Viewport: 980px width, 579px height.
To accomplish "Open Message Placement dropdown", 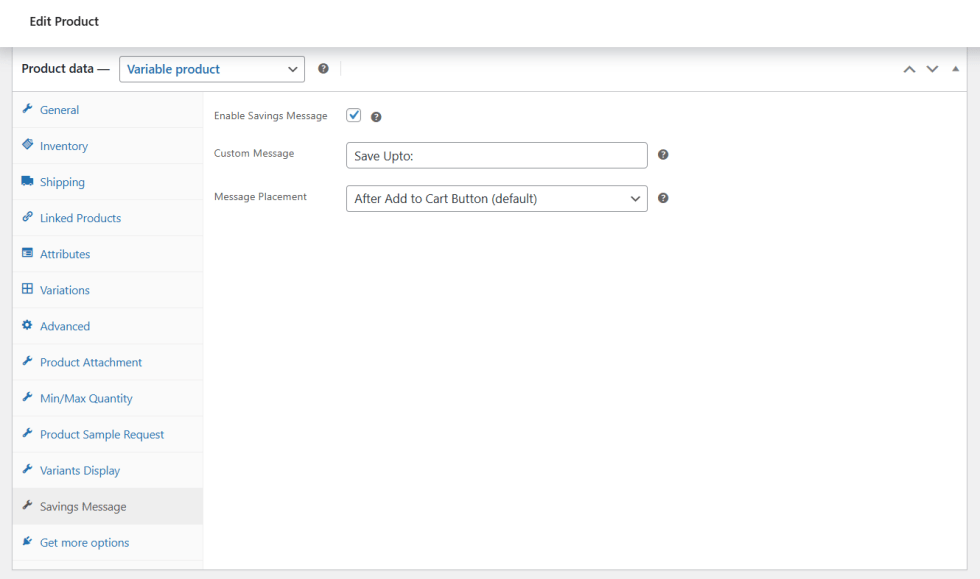I will [x=496, y=199].
